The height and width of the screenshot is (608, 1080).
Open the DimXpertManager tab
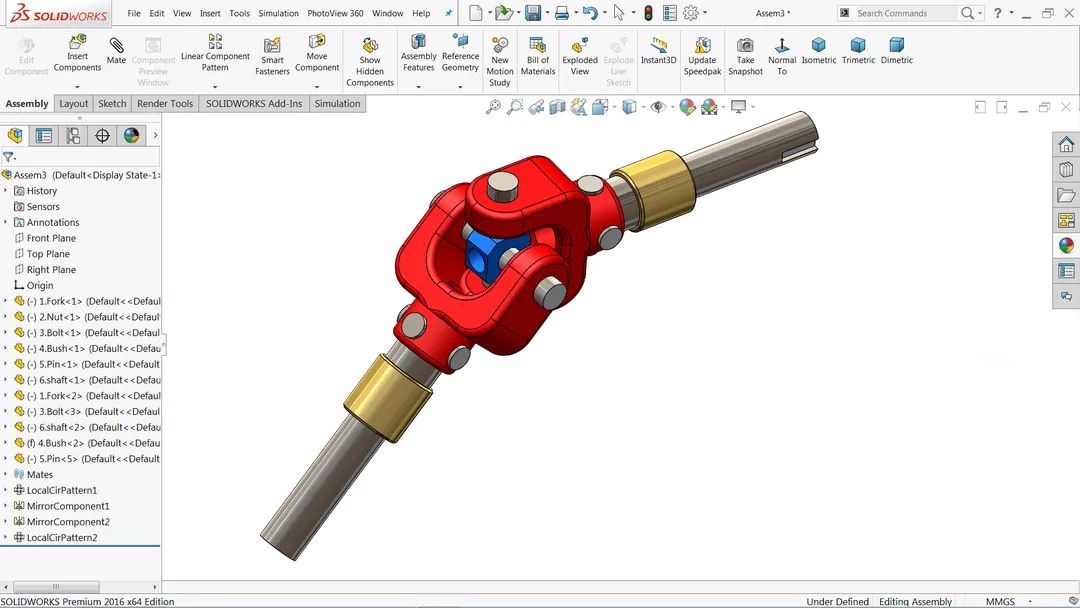(x=102, y=136)
